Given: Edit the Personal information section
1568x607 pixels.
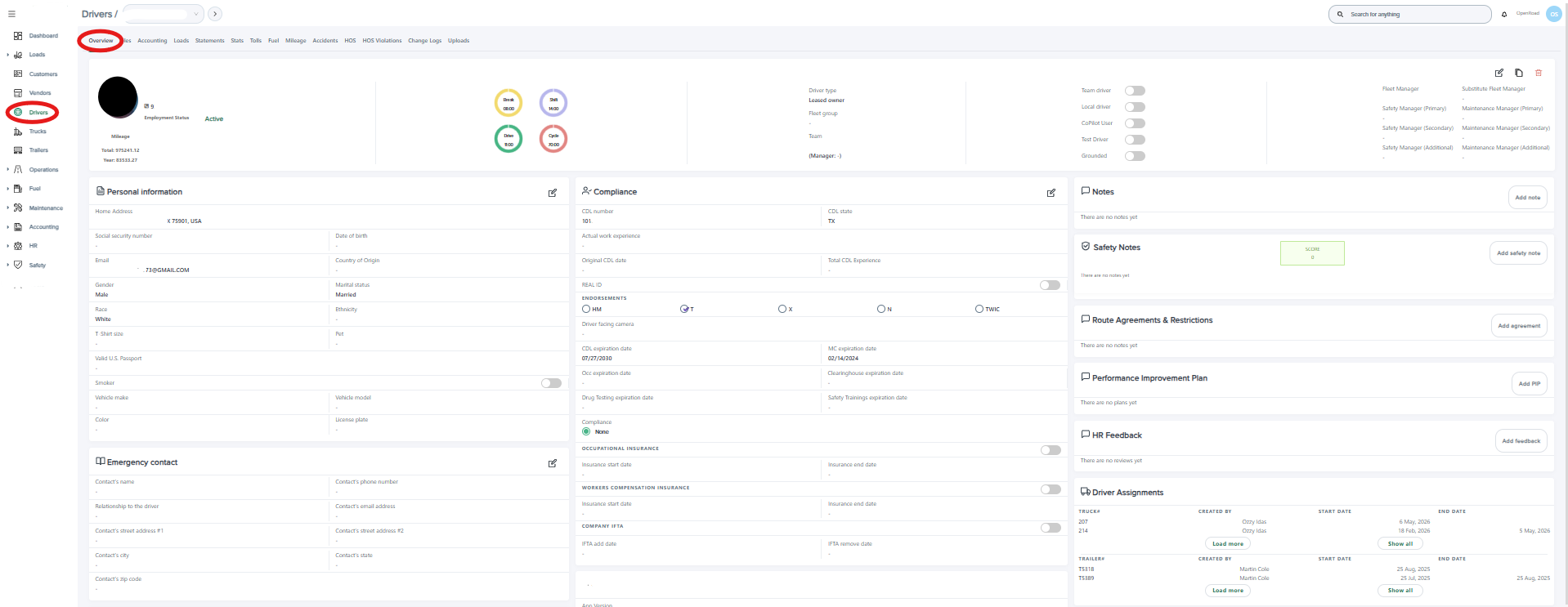Looking at the screenshot, I should (553, 193).
